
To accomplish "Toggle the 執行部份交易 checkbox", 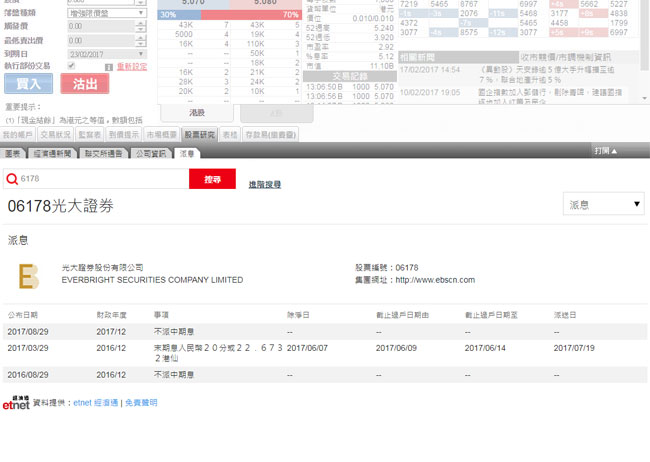I will (71, 66).
